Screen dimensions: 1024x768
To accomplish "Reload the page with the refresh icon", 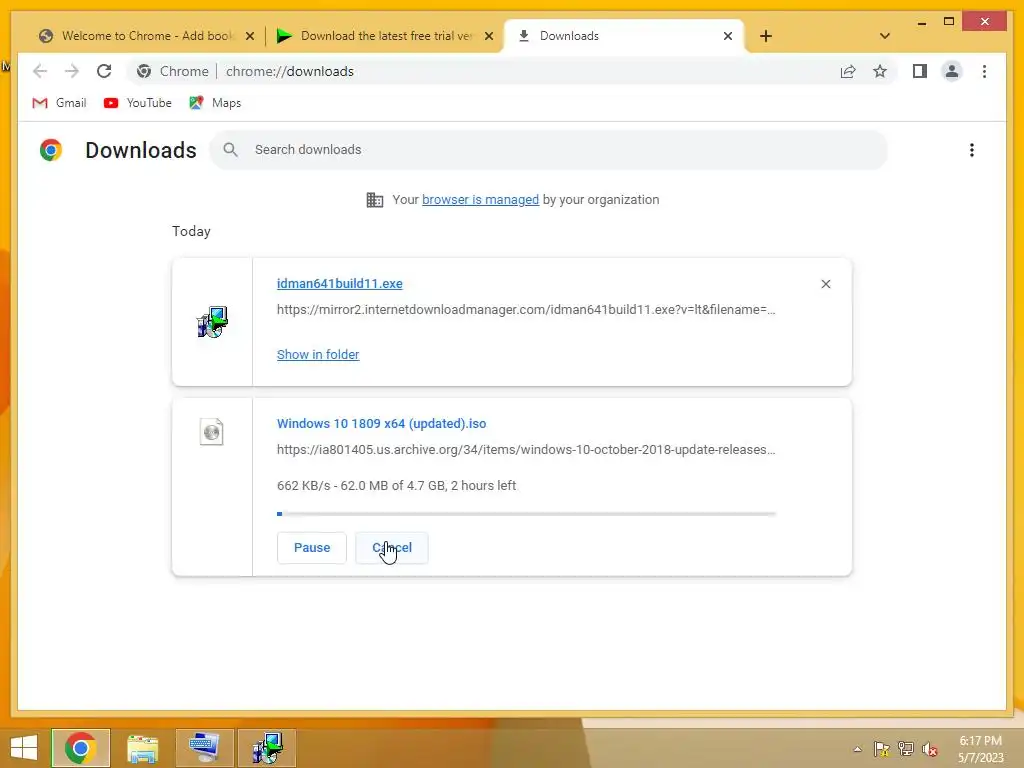I will click(104, 71).
